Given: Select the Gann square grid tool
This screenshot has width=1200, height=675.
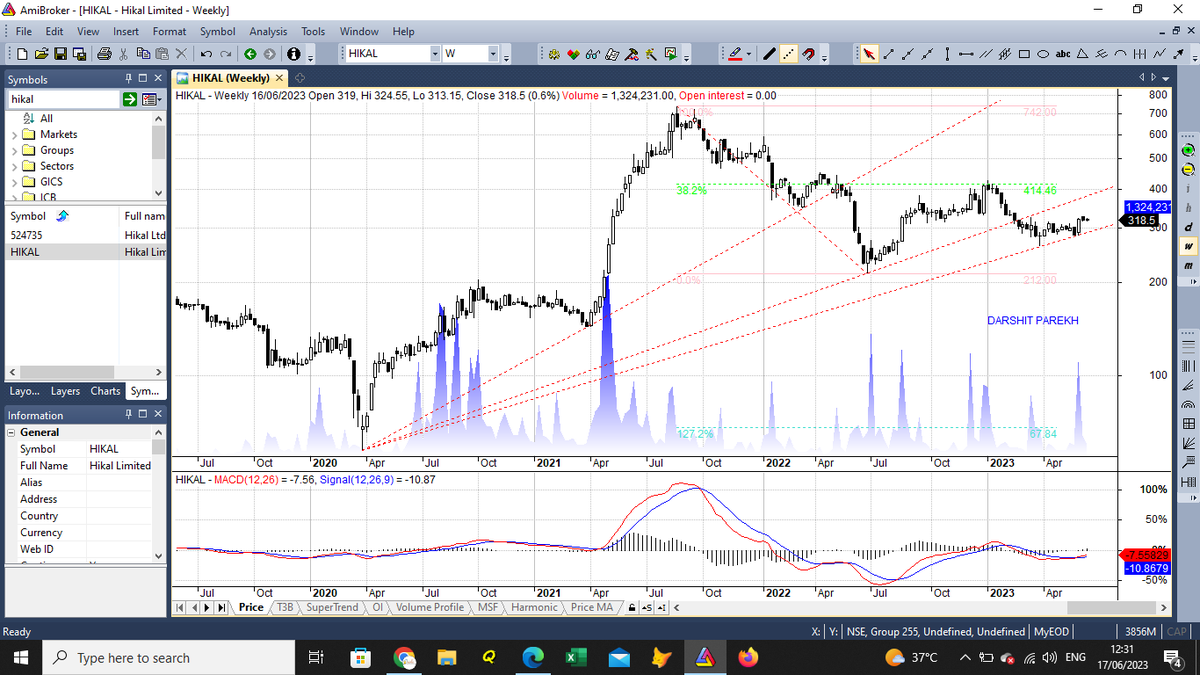Looking at the screenshot, I should pyautogui.click(x=1189, y=424).
